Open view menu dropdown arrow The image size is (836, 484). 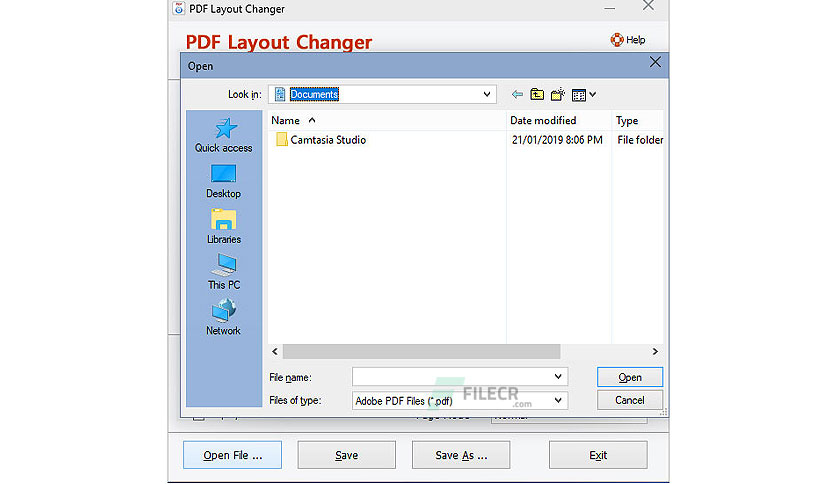593,95
